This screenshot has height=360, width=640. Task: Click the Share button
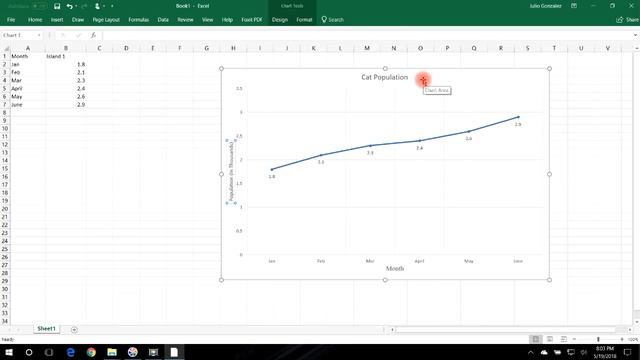click(628, 20)
